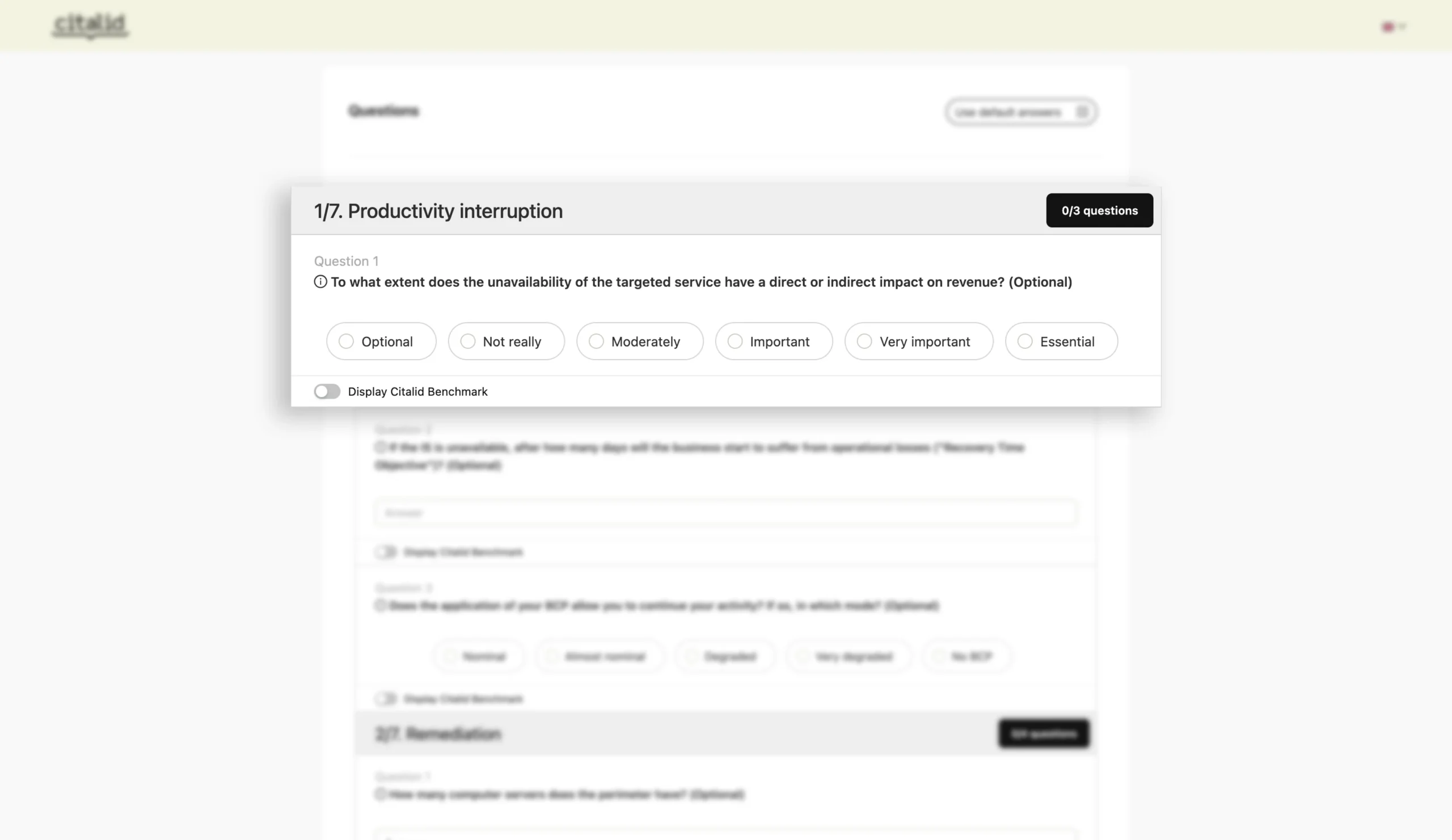The width and height of the screenshot is (1452, 840).
Task: Click the info icon on Question 3 below
Action: point(380,605)
